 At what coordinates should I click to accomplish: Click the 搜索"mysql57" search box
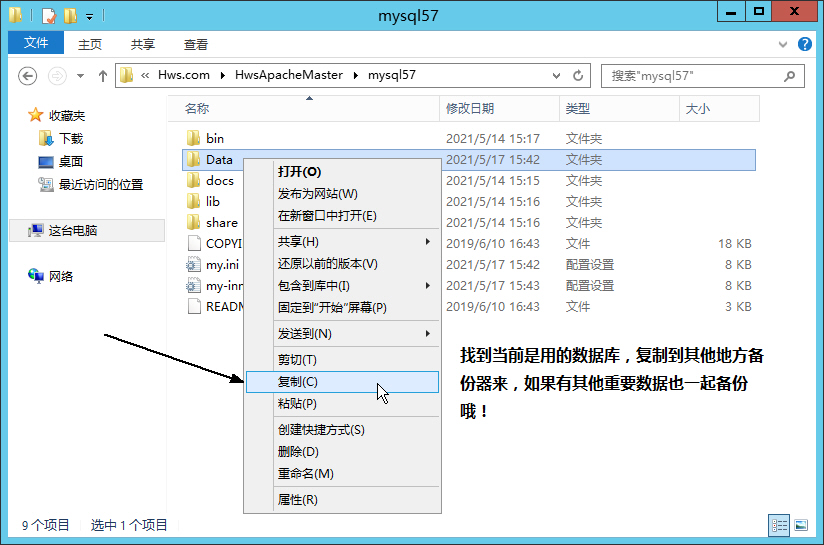tap(694, 76)
